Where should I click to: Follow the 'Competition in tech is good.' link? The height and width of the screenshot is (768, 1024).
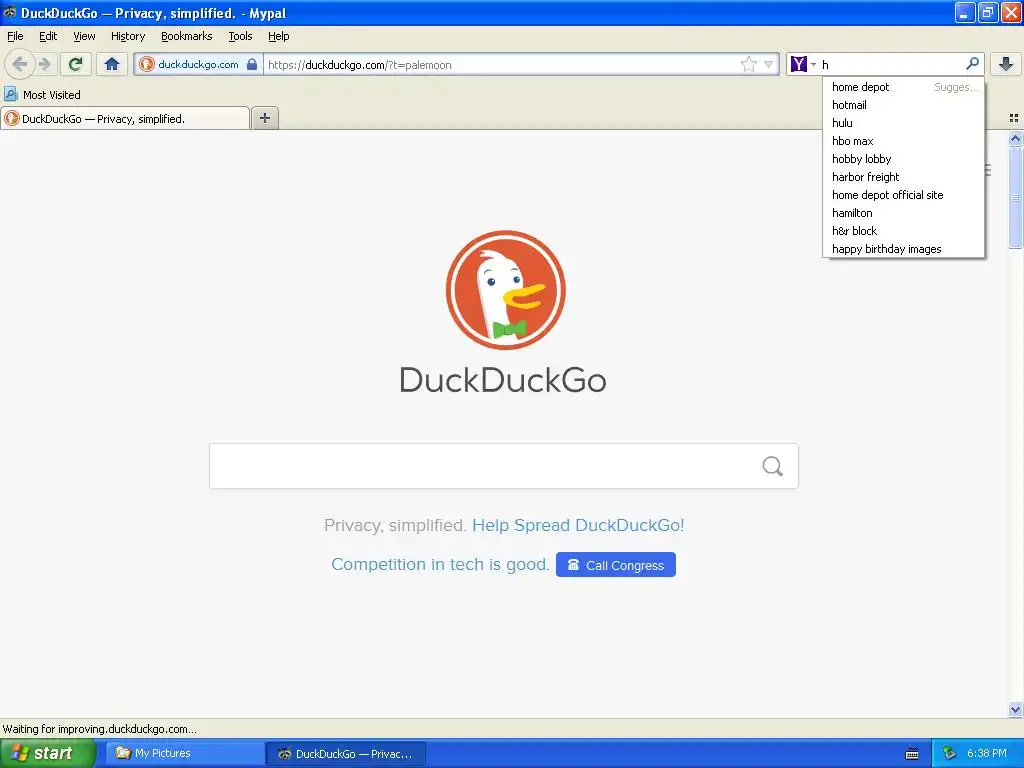tap(440, 564)
